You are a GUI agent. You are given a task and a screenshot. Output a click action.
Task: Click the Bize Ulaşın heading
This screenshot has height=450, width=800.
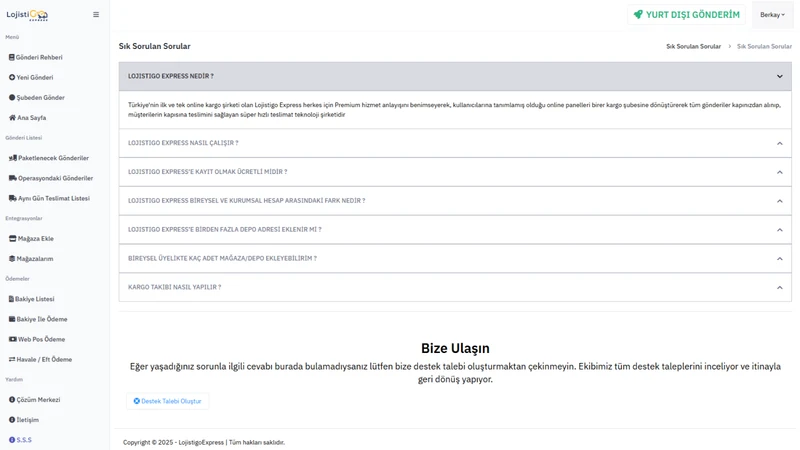tap(455, 348)
